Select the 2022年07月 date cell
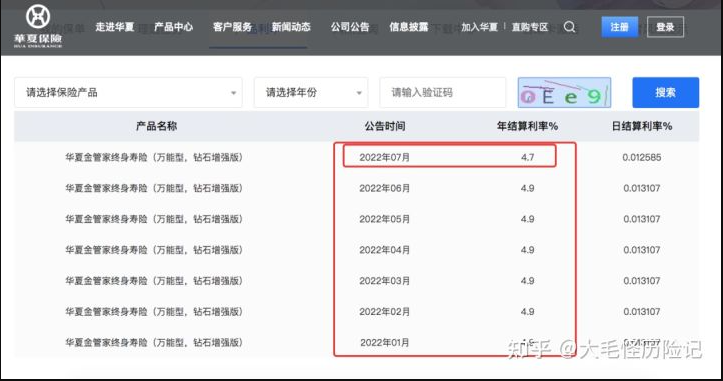This screenshot has height=381, width=723. pos(385,157)
